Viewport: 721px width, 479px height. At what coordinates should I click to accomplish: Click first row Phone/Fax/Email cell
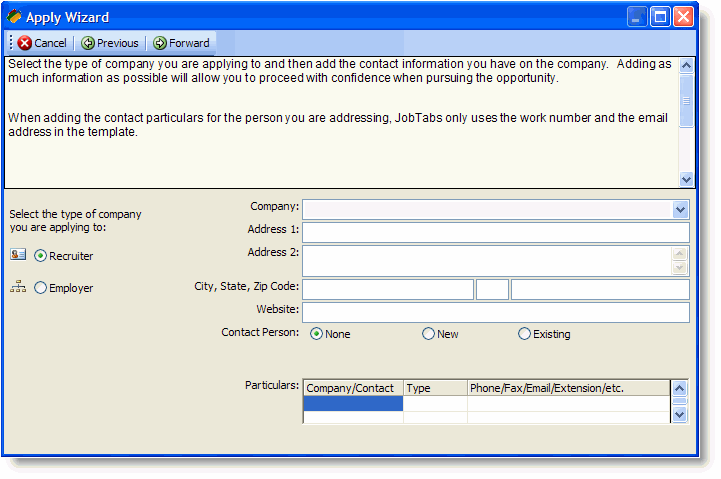coord(569,403)
